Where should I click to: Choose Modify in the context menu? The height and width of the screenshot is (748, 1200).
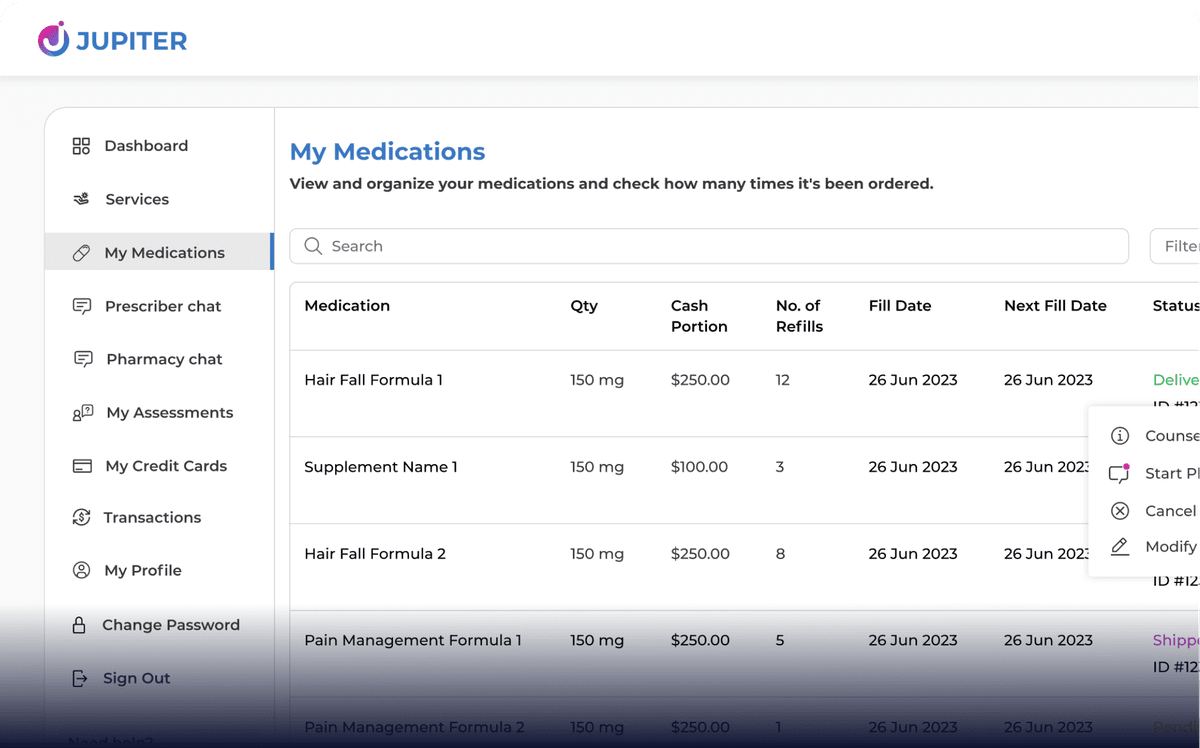click(1170, 546)
